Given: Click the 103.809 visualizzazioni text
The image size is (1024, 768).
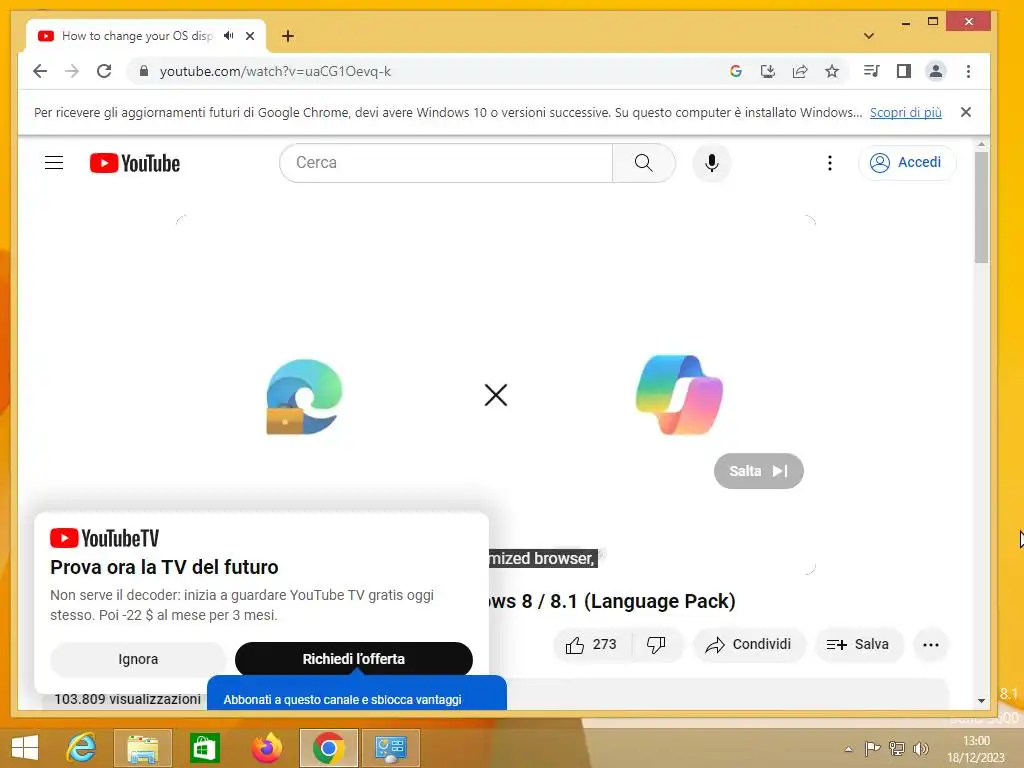Looking at the screenshot, I should [x=127, y=699].
